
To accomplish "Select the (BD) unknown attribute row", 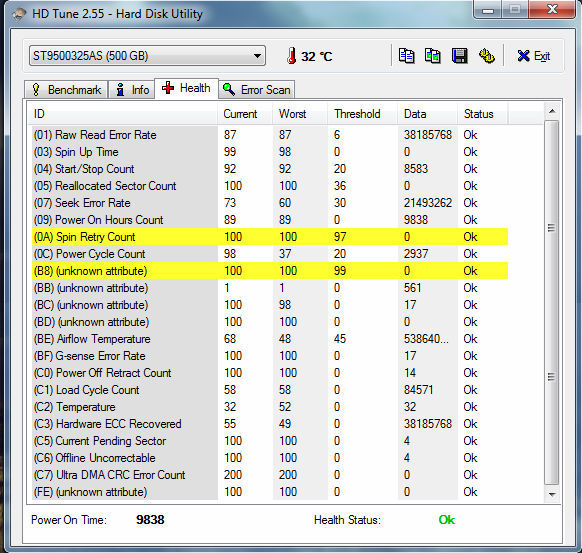I will 270,322.
